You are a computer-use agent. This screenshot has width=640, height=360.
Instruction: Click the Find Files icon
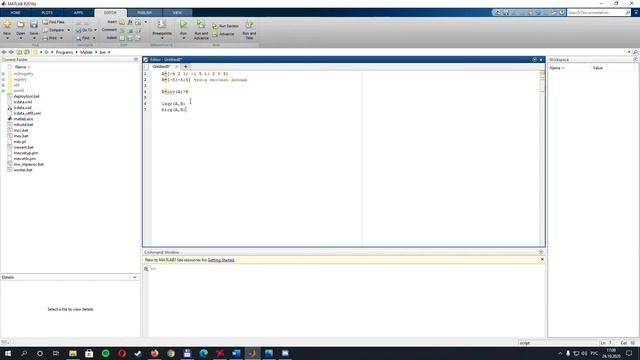coord(45,22)
